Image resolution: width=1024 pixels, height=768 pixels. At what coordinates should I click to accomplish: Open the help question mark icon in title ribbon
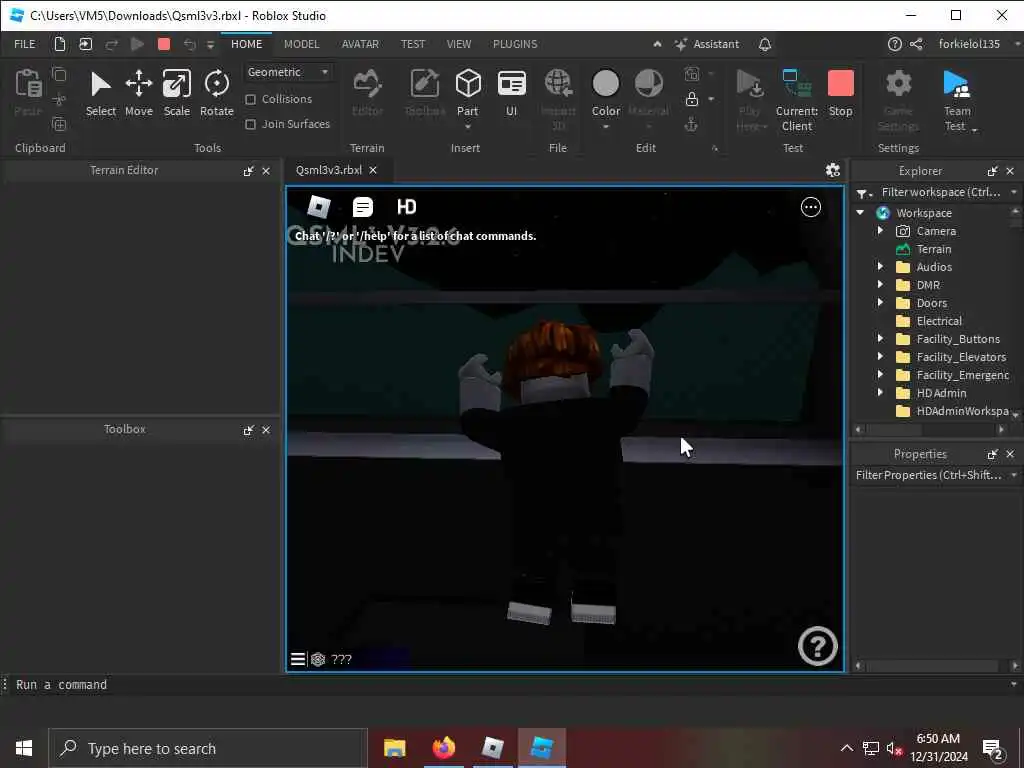[895, 44]
